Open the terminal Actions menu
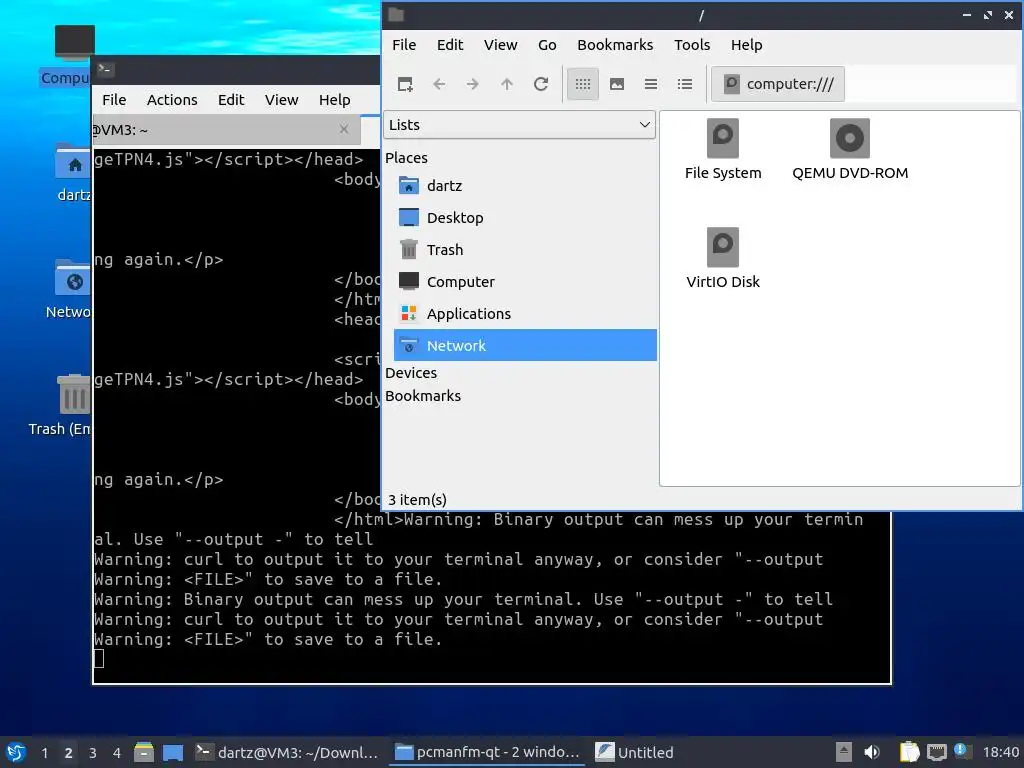This screenshot has height=768, width=1024. [x=172, y=100]
